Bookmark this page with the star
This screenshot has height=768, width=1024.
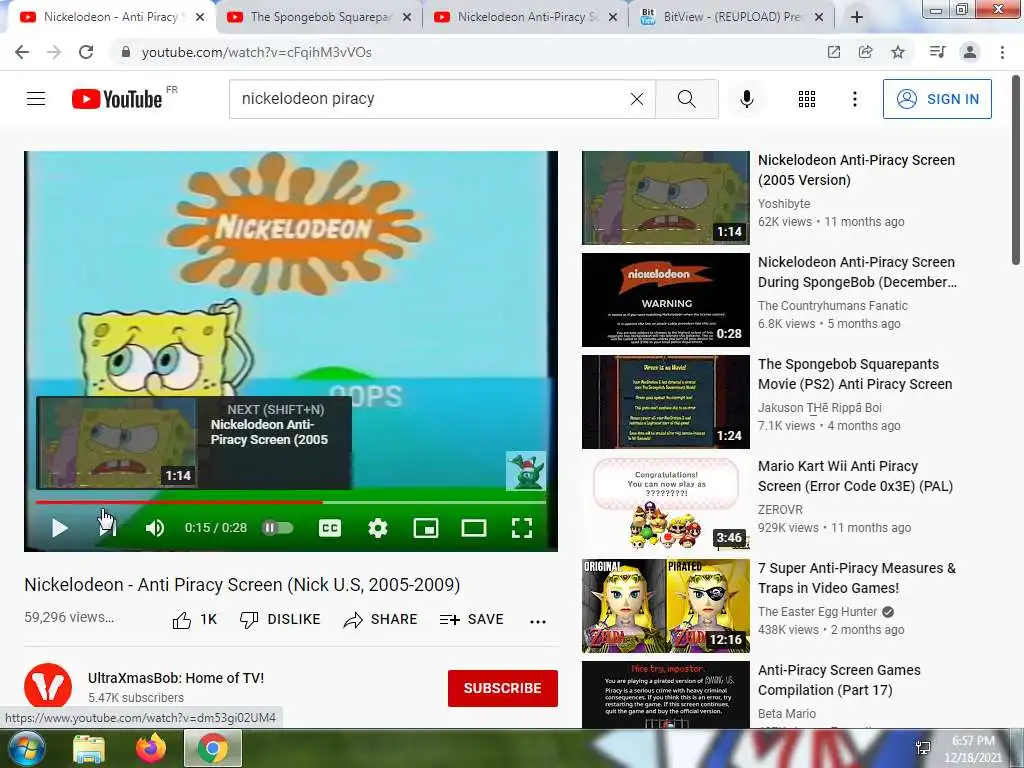click(898, 52)
